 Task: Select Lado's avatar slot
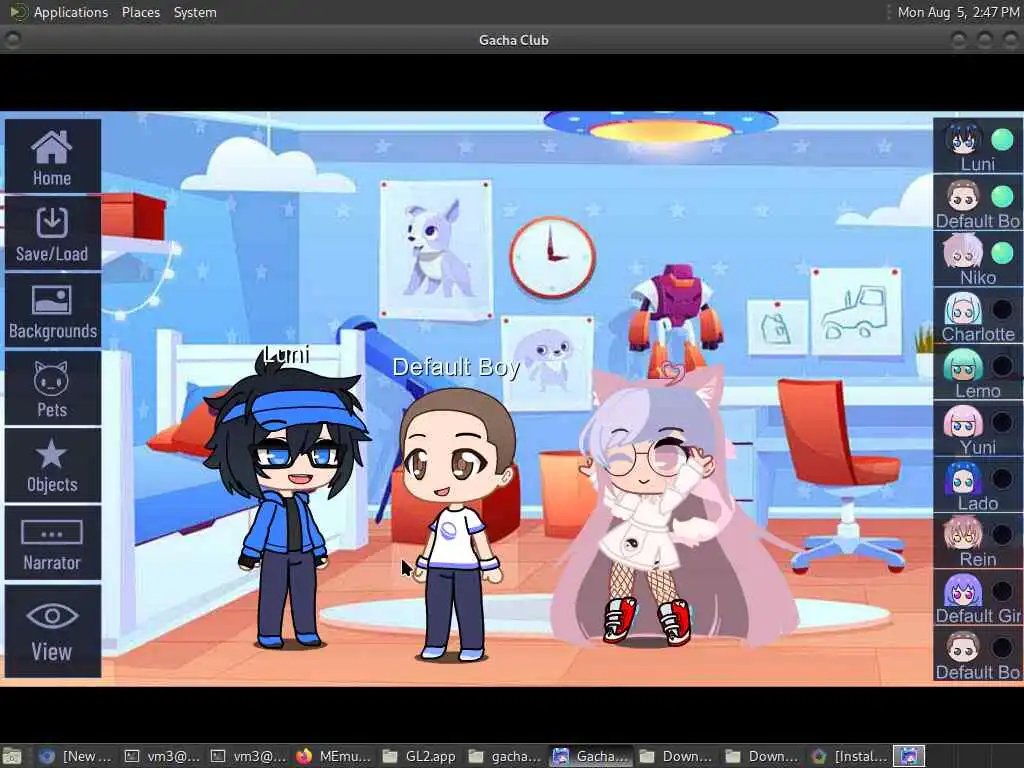pos(964,477)
